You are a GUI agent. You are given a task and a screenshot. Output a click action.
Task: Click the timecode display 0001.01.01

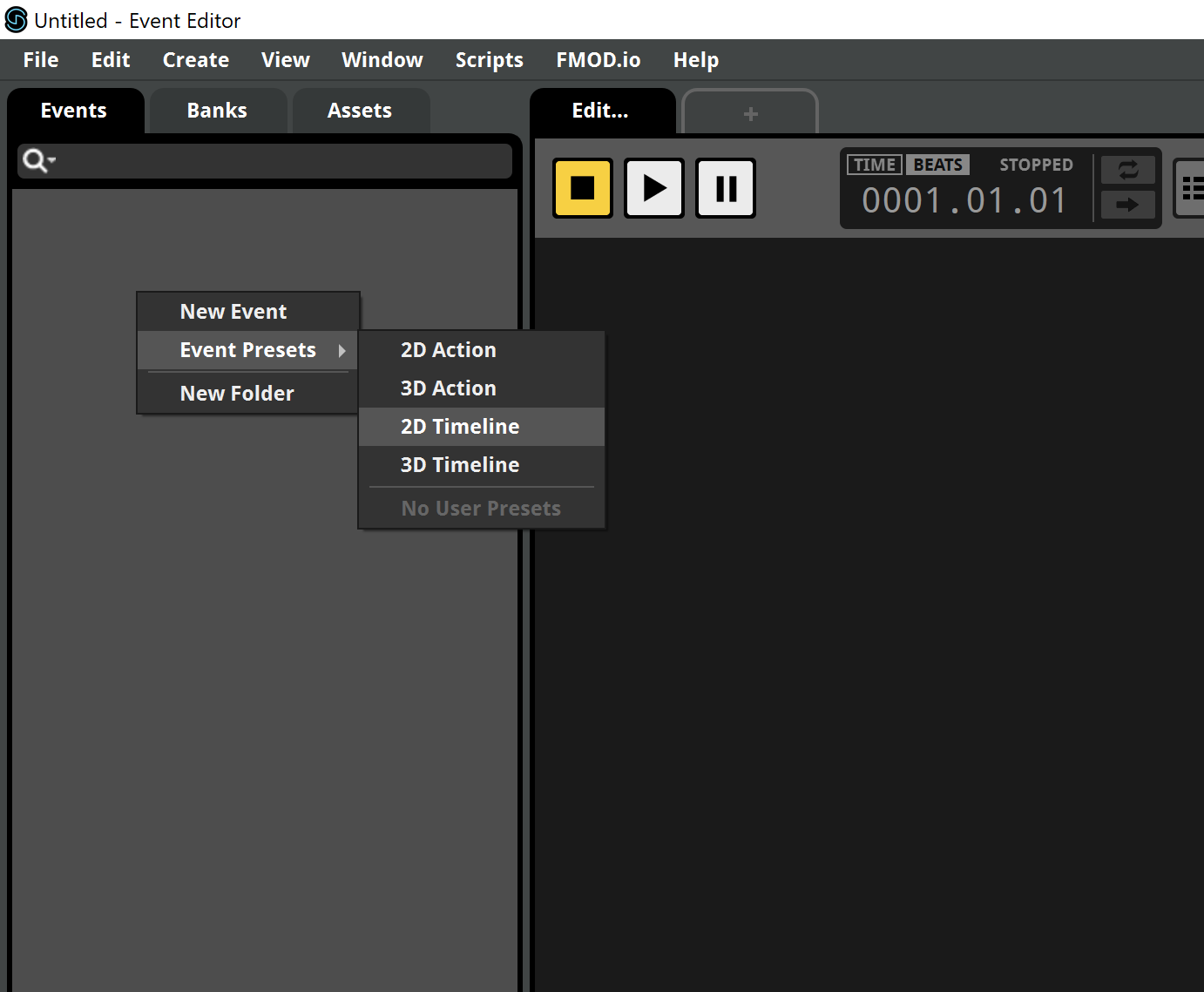[964, 201]
